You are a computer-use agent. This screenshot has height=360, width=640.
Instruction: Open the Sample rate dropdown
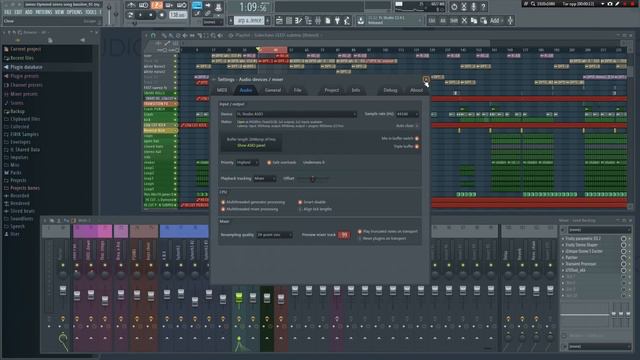tap(407, 114)
